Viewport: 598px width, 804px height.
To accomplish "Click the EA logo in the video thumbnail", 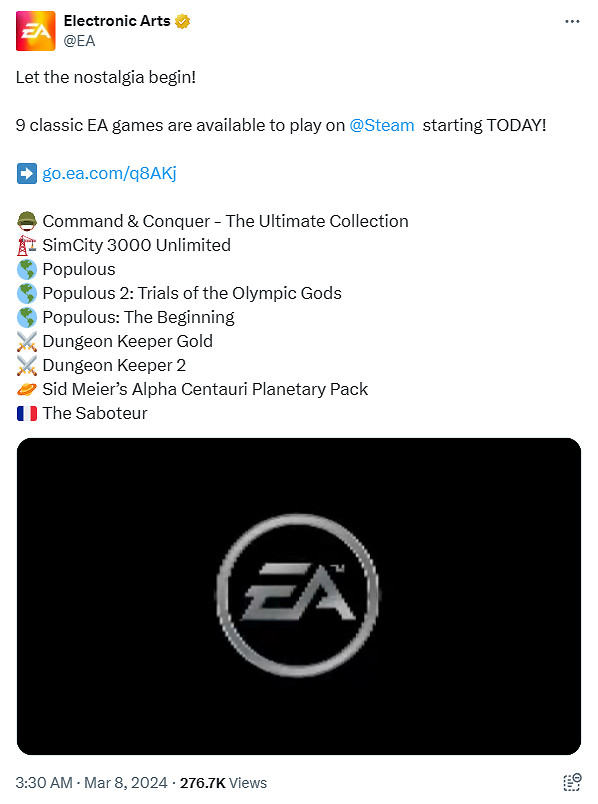I will pos(297,594).
